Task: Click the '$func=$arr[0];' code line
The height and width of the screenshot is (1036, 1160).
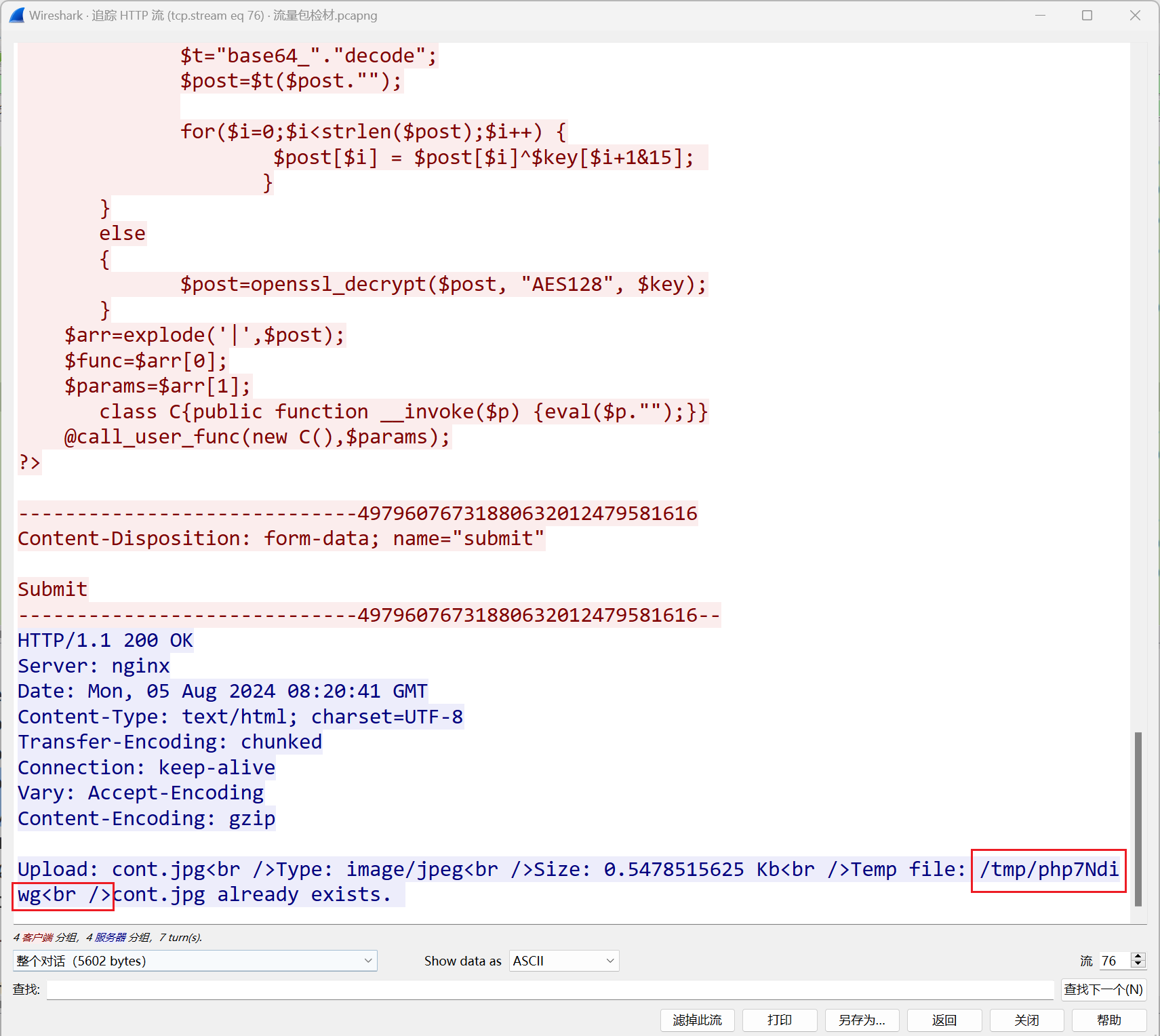Action: [146, 361]
